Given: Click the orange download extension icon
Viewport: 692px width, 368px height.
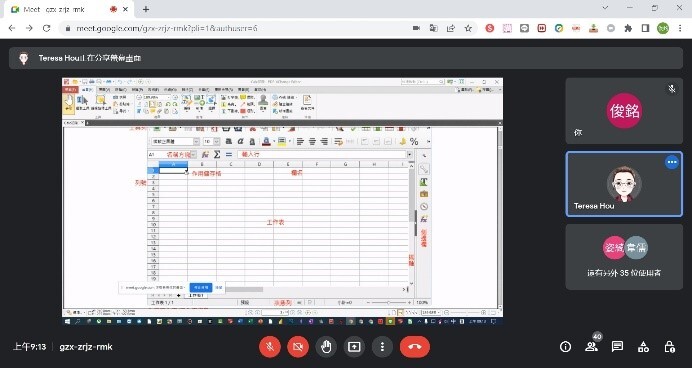Looking at the screenshot, I should tap(594, 28).
